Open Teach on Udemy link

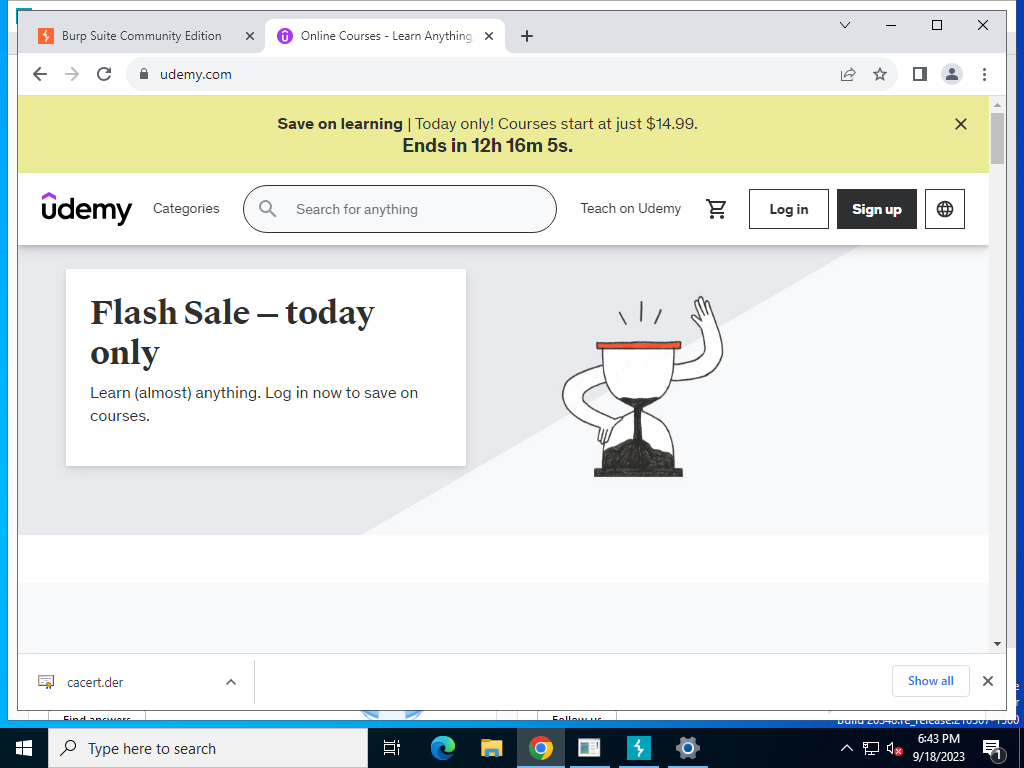(x=631, y=208)
